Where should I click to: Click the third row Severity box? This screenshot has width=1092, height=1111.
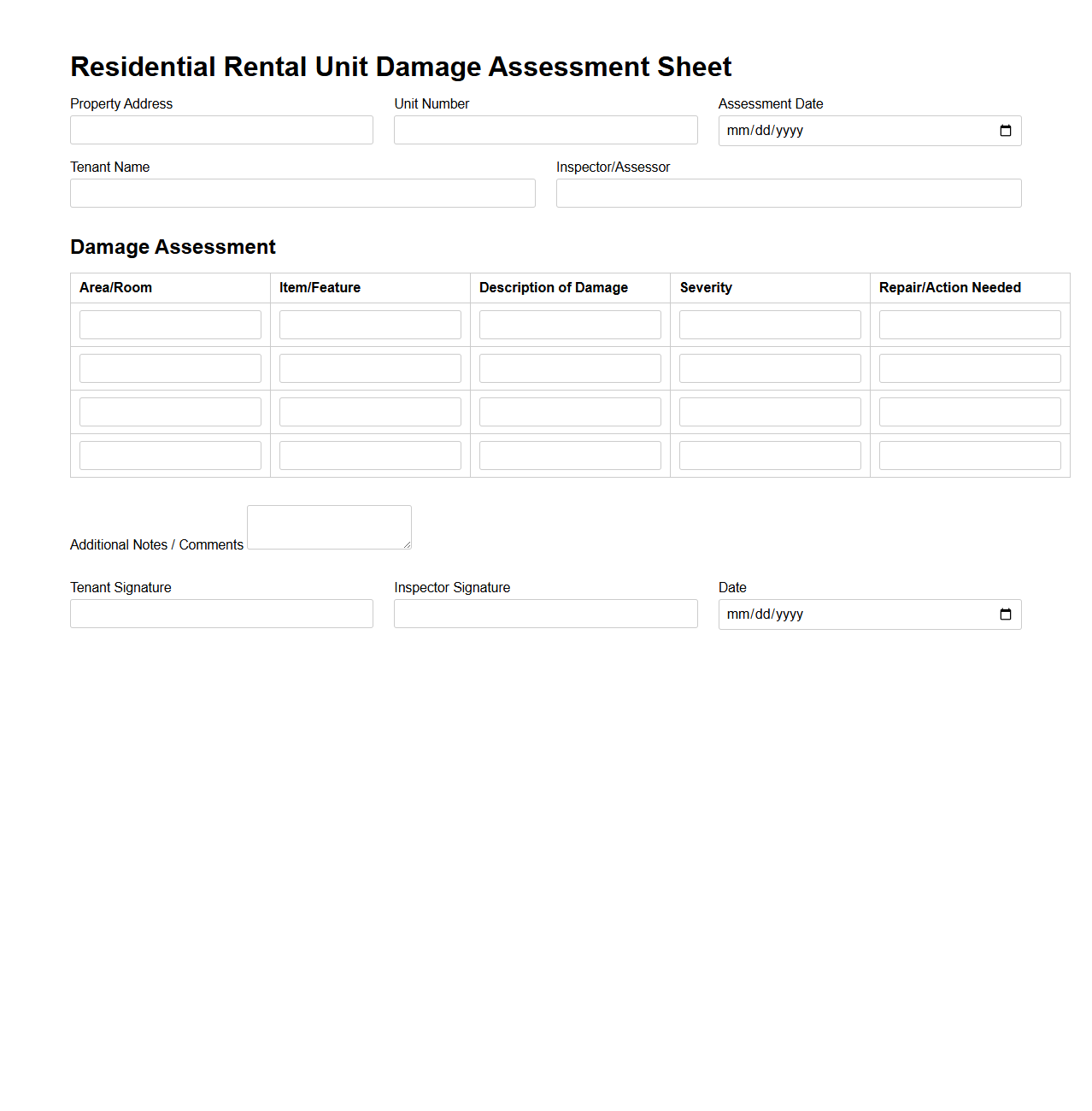coord(769,411)
